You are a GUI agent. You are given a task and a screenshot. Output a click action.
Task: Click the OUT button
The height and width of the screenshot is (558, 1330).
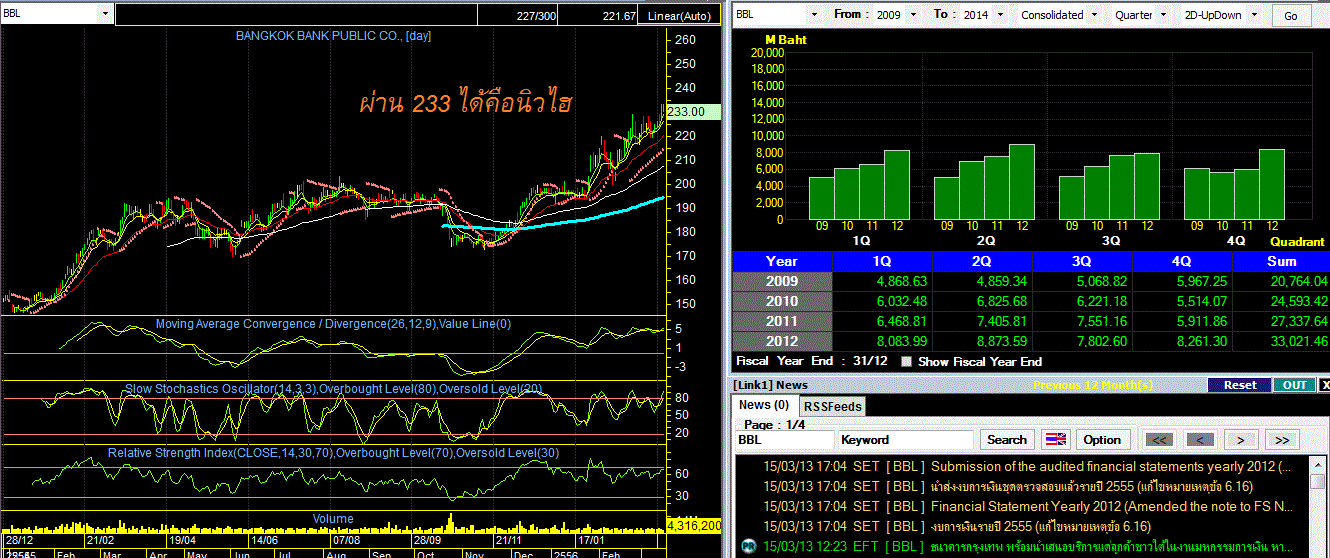(1294, 385)
